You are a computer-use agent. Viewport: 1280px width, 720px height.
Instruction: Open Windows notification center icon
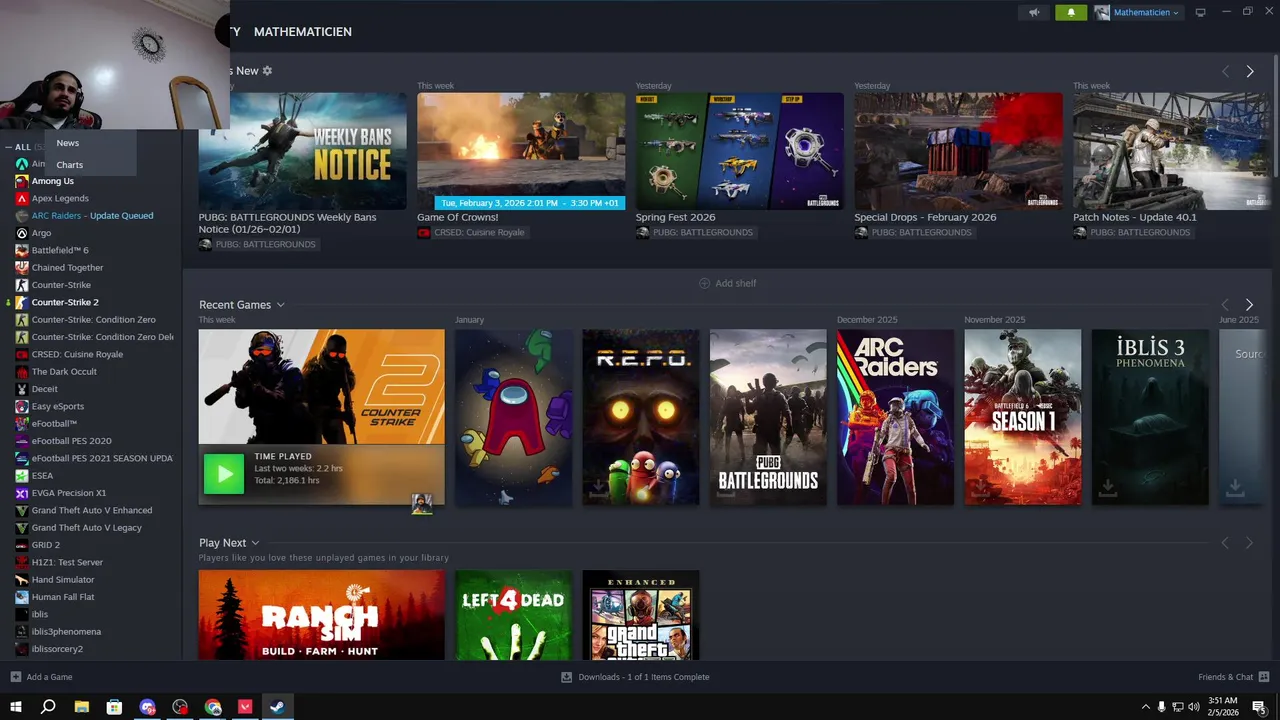[x=1259, y=707]
